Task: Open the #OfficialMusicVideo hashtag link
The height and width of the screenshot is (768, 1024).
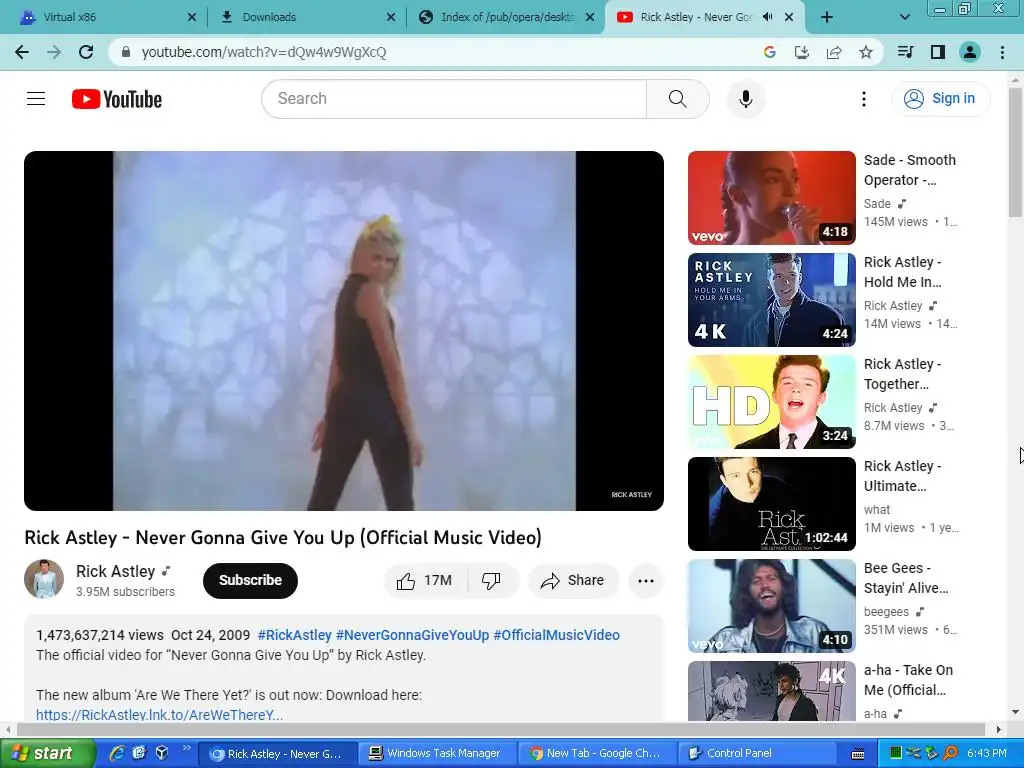Action: [556, 635]
